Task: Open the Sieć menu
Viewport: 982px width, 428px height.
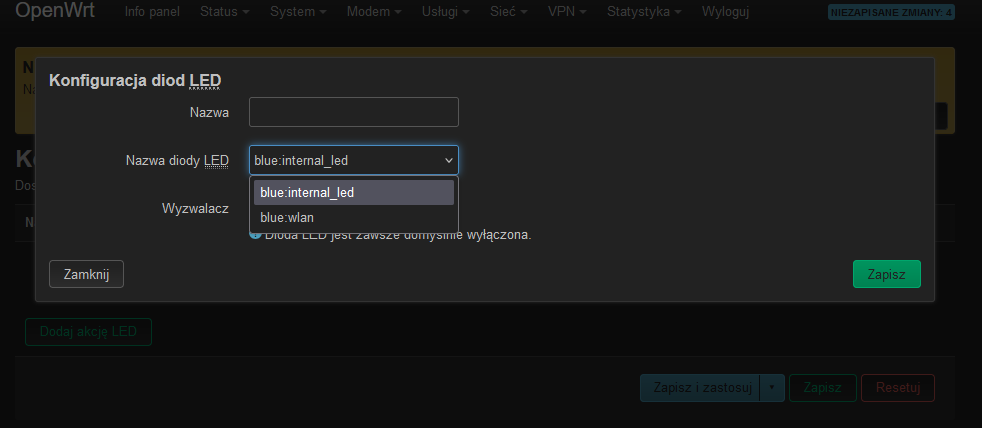Action: click(x=508, y=12)
